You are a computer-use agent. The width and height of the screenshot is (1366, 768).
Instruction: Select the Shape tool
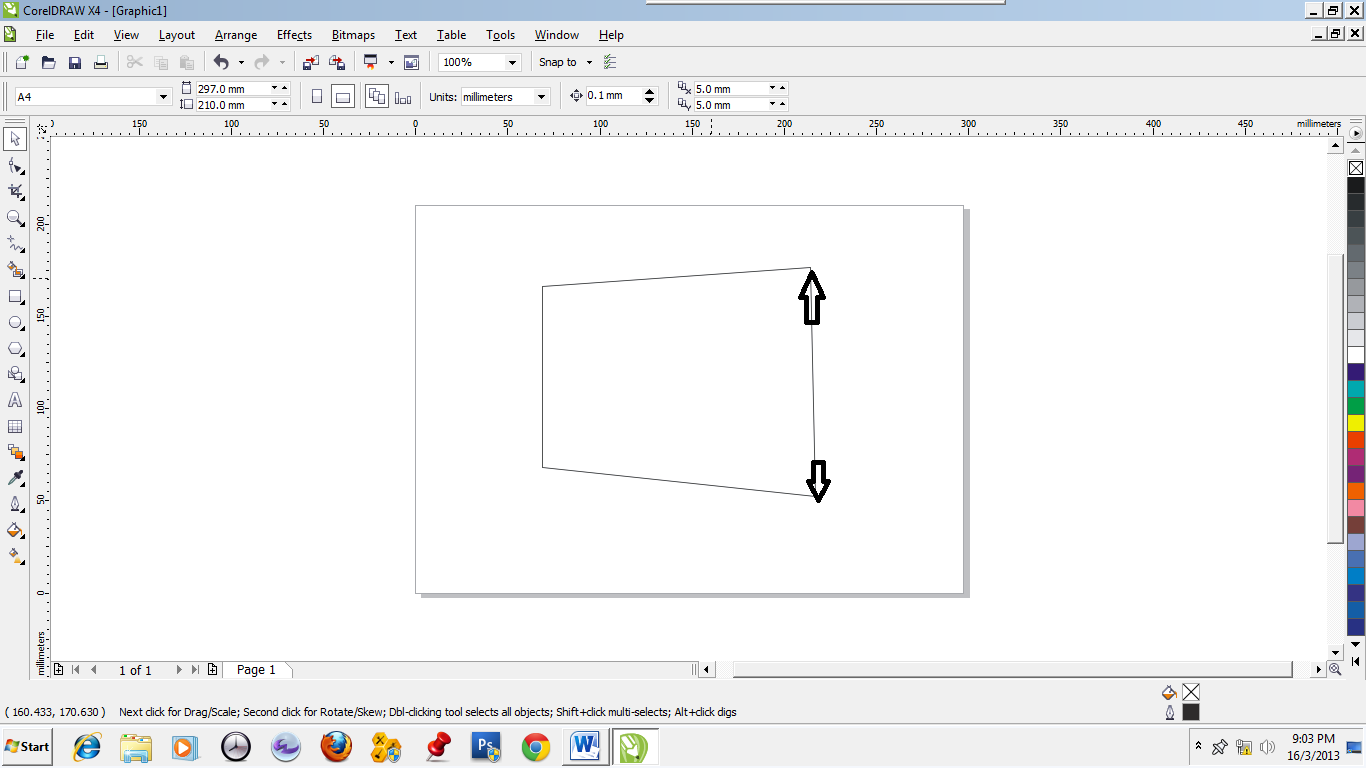click(14, 166)
